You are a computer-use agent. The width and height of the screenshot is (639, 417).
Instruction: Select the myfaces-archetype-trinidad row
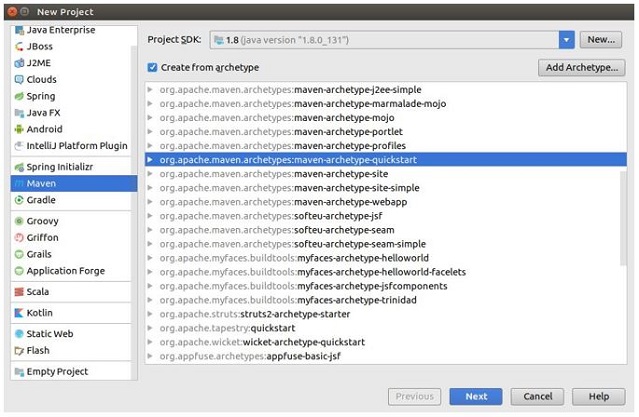tap(386, 300)
